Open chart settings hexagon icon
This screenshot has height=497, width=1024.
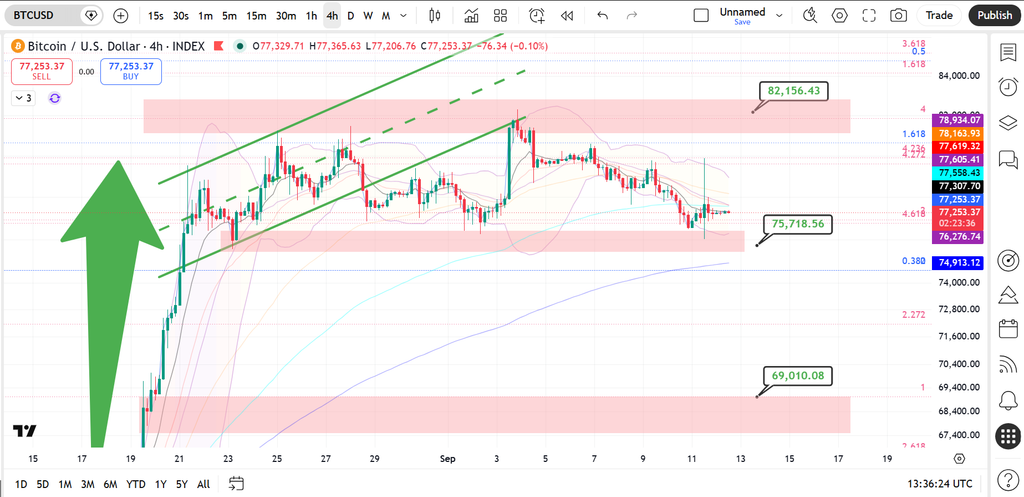[840, 15]
